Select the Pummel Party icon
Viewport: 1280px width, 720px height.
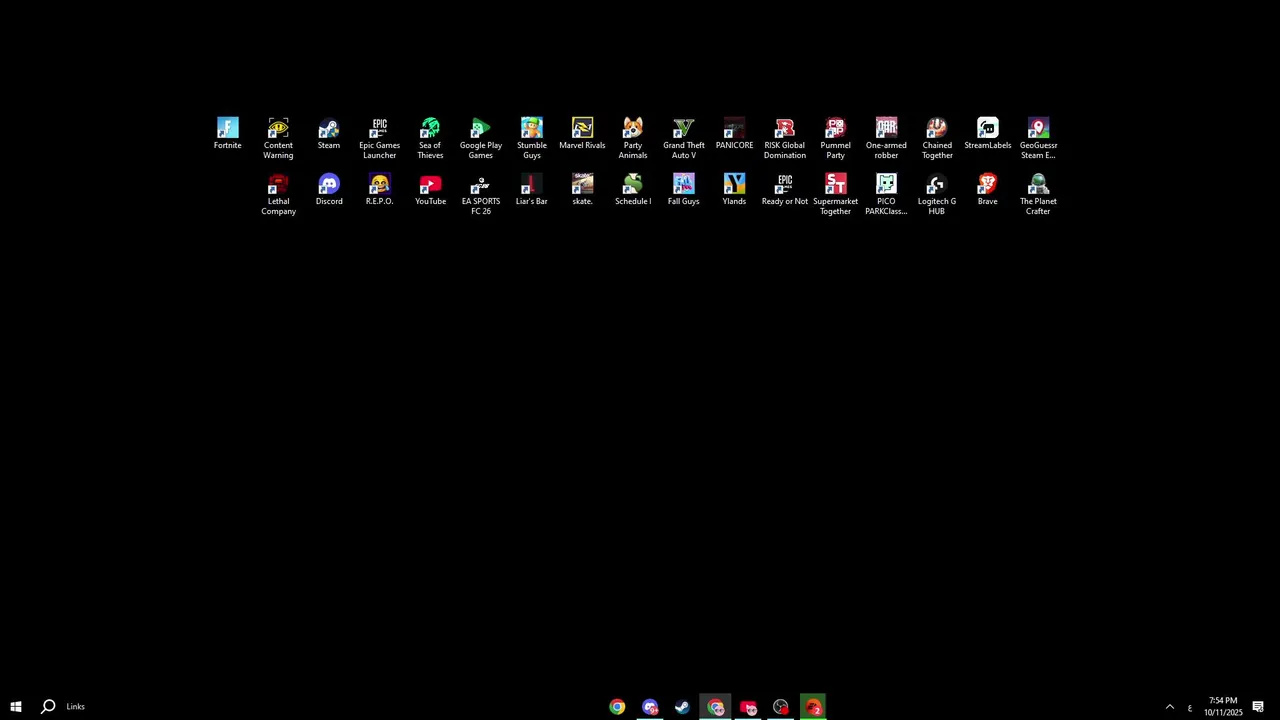[x=835, y=138]
